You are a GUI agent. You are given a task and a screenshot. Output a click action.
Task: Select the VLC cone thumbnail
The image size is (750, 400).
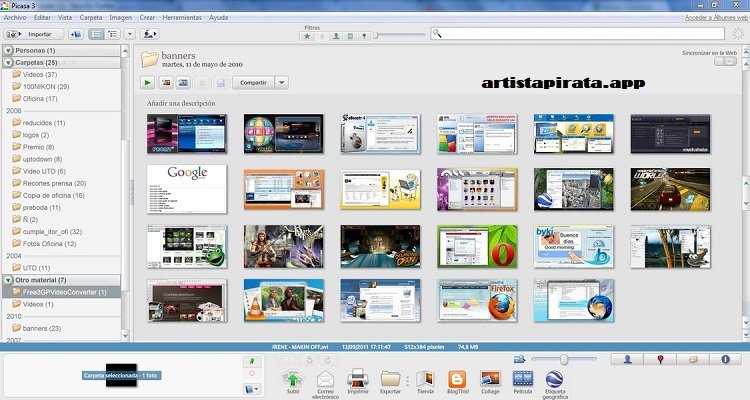click(x=284, y=300)
